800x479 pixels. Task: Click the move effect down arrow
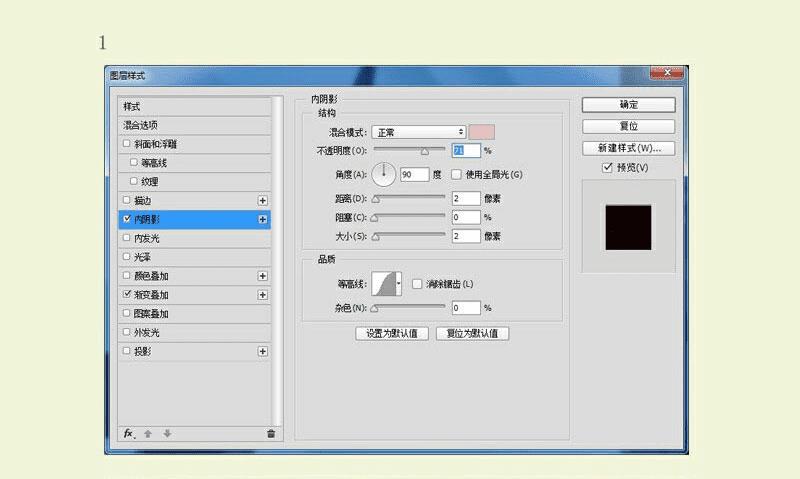point(167,434)
